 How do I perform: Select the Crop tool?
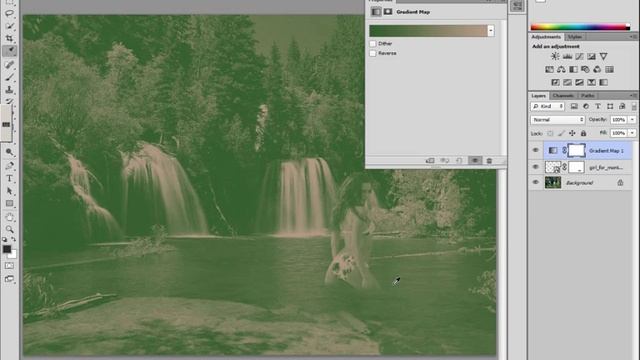[9, 38]
